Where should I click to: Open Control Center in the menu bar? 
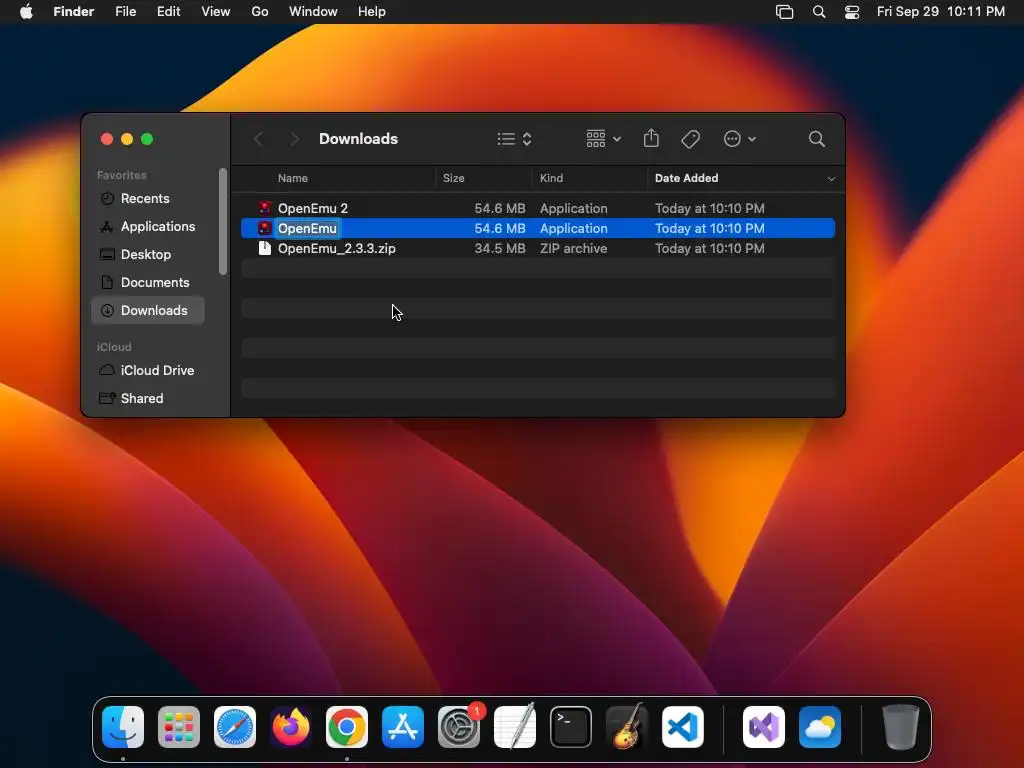(x=852, y=12)
